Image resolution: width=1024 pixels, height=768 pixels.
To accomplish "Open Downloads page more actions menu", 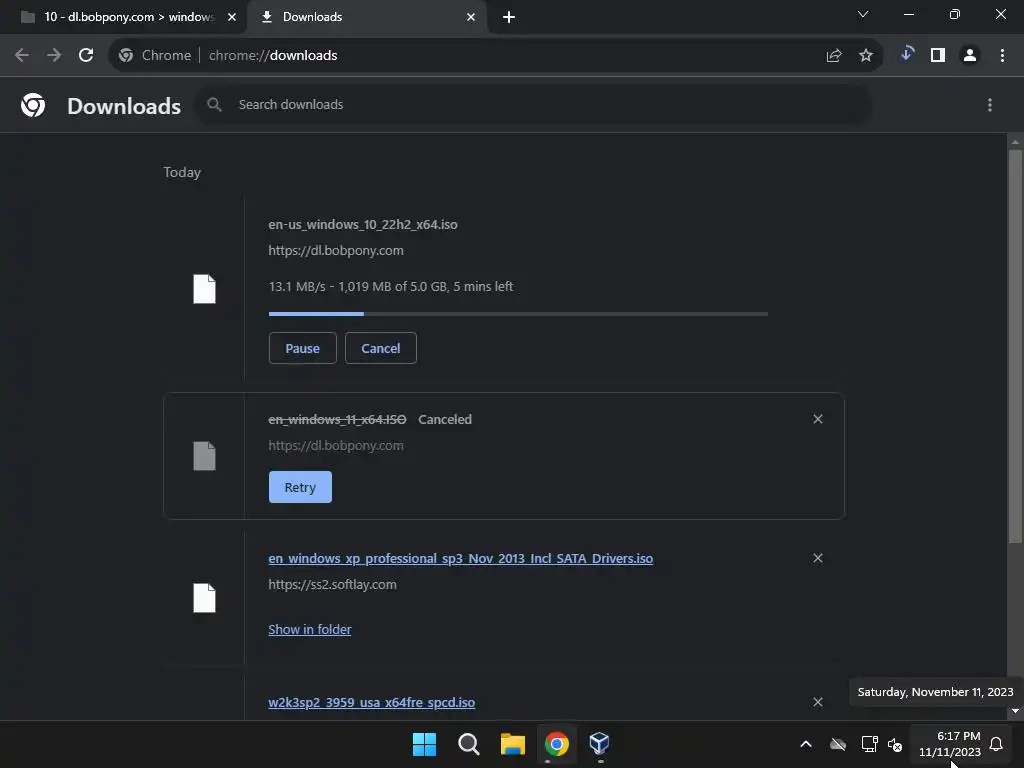I will (x=990, y=105).
